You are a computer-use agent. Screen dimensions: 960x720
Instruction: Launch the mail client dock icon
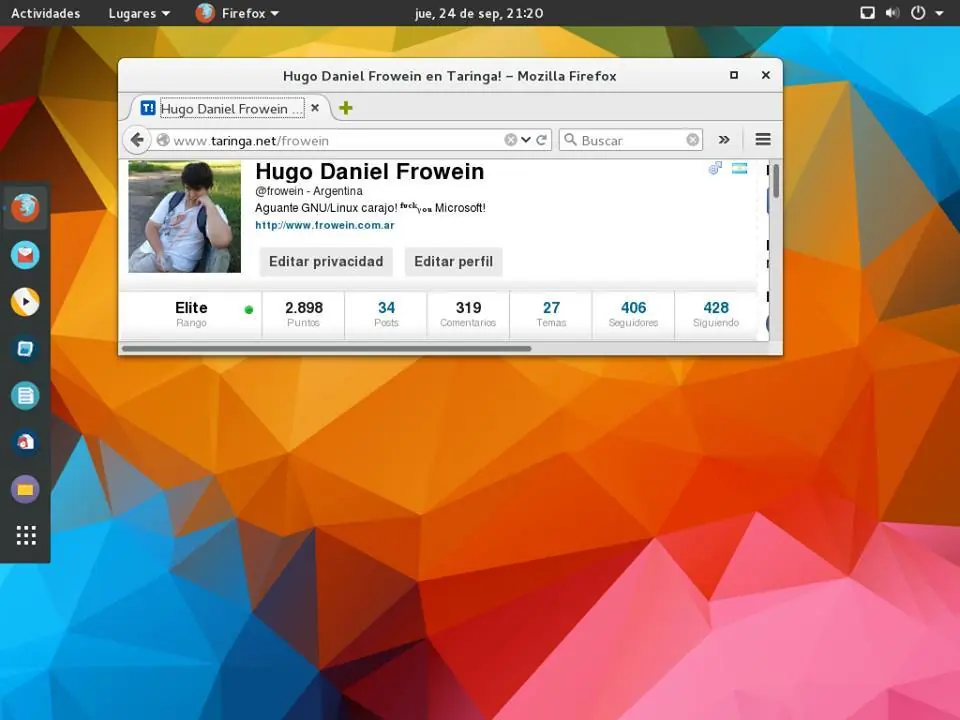[x=25, y=255]
